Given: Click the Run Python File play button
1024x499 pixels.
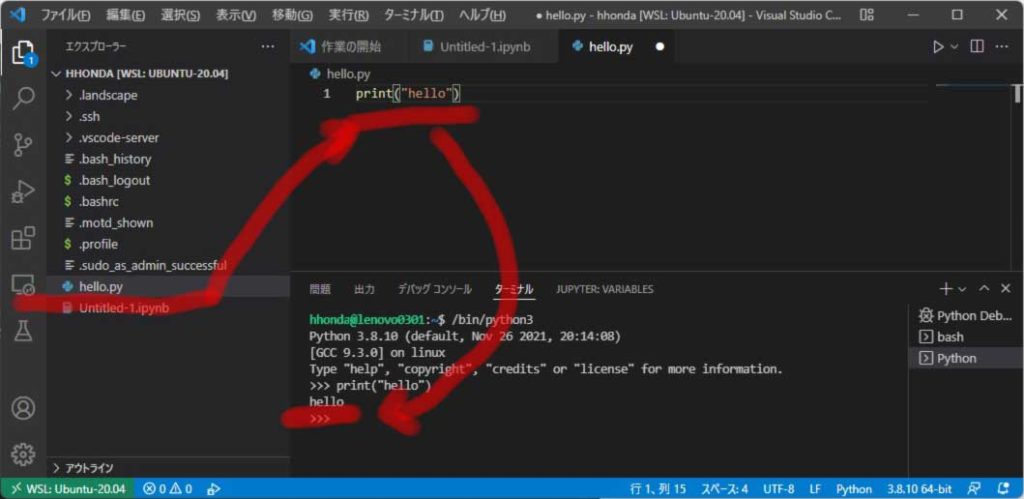Looking at the screenshot, I should (x=937, y=47).
